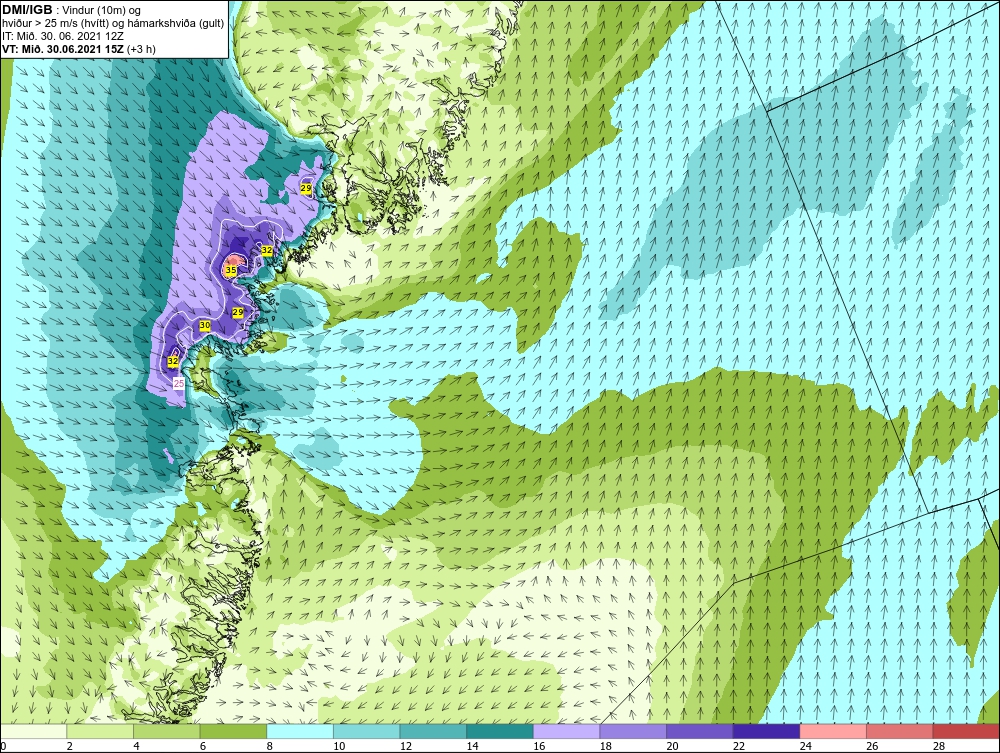Click the 4–6 m/s green legend swatch
This screenshot has height=753, width=1000.
point(166,731)
